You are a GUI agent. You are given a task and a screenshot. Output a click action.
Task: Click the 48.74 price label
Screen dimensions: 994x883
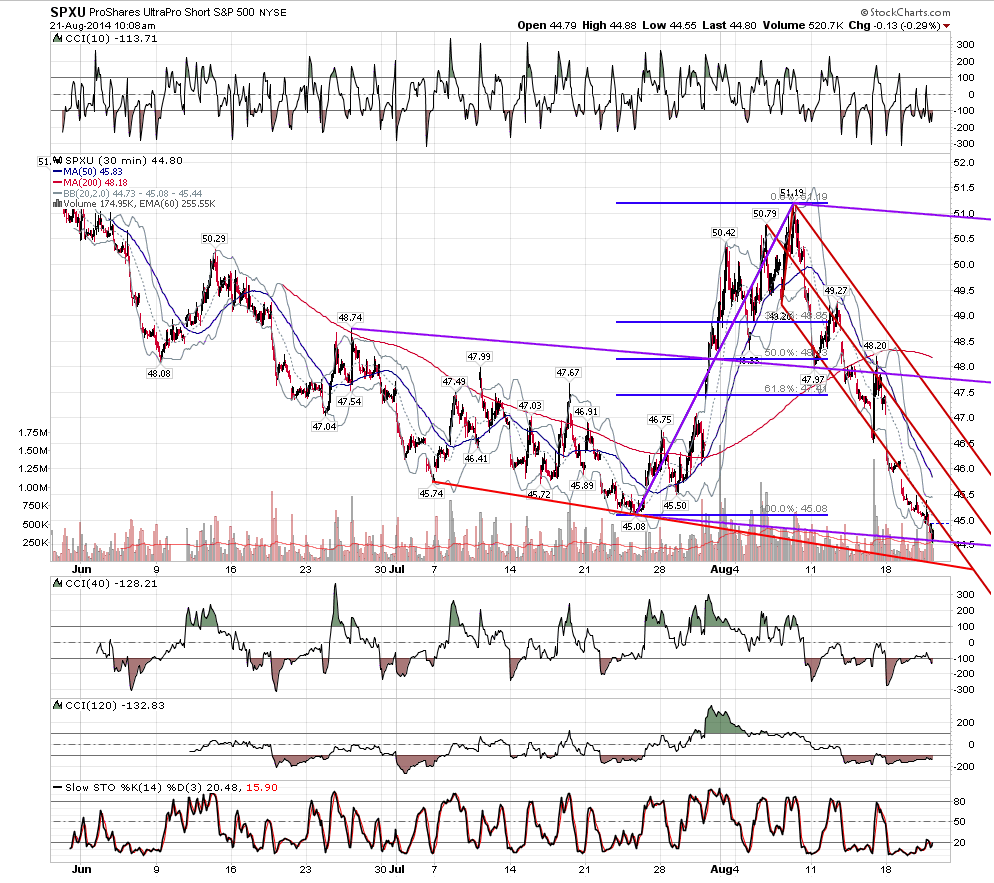tap(351, 318)
